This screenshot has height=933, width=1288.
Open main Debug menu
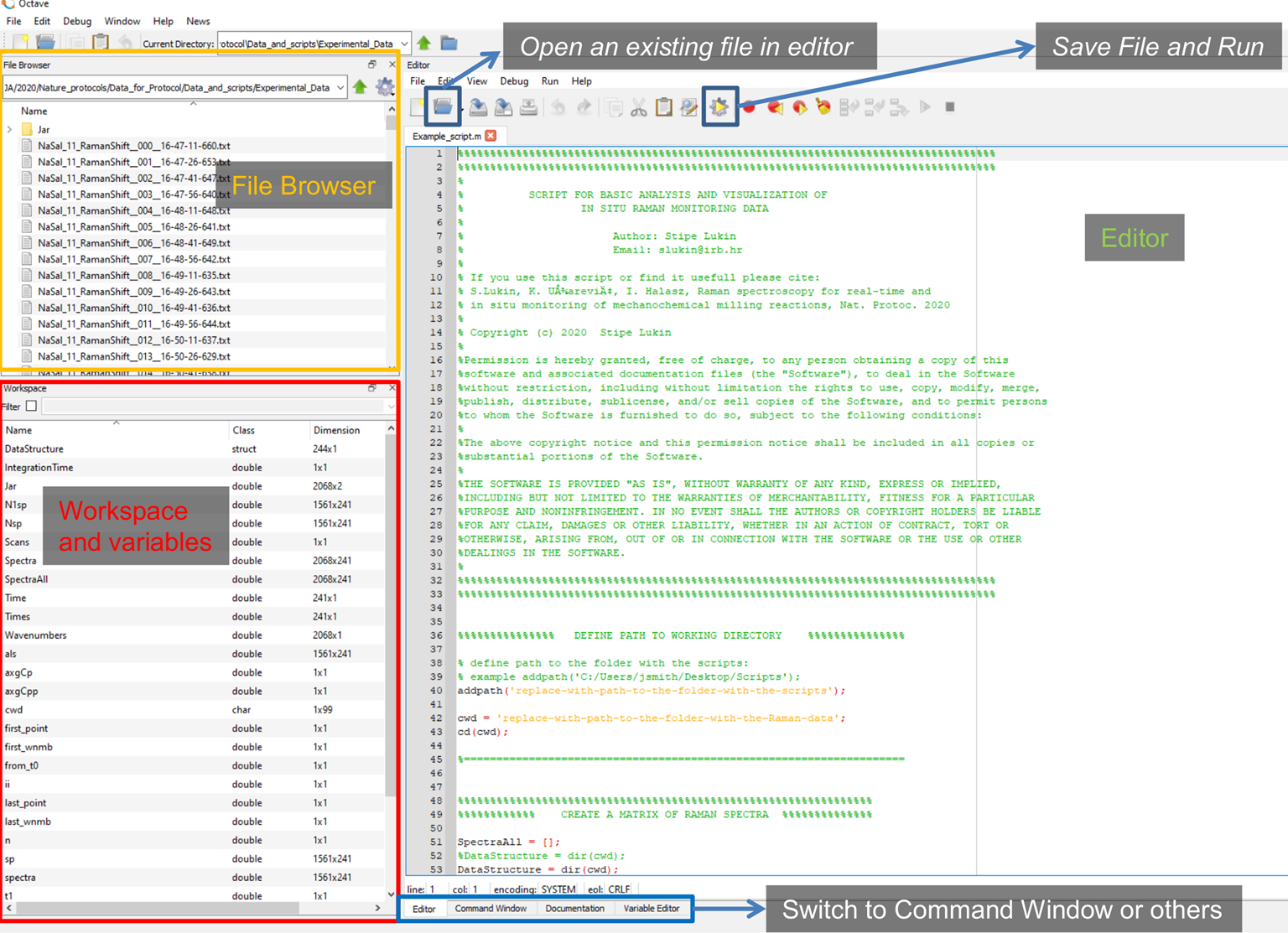(x=77, y=21)
